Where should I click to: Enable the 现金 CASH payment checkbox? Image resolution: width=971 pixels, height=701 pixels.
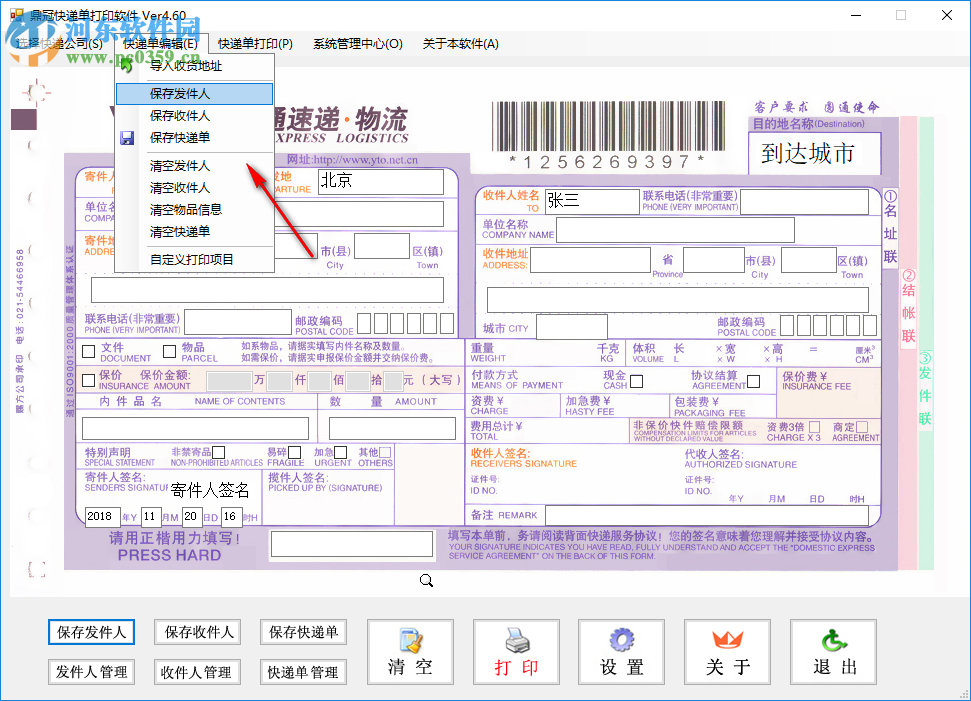636,381
